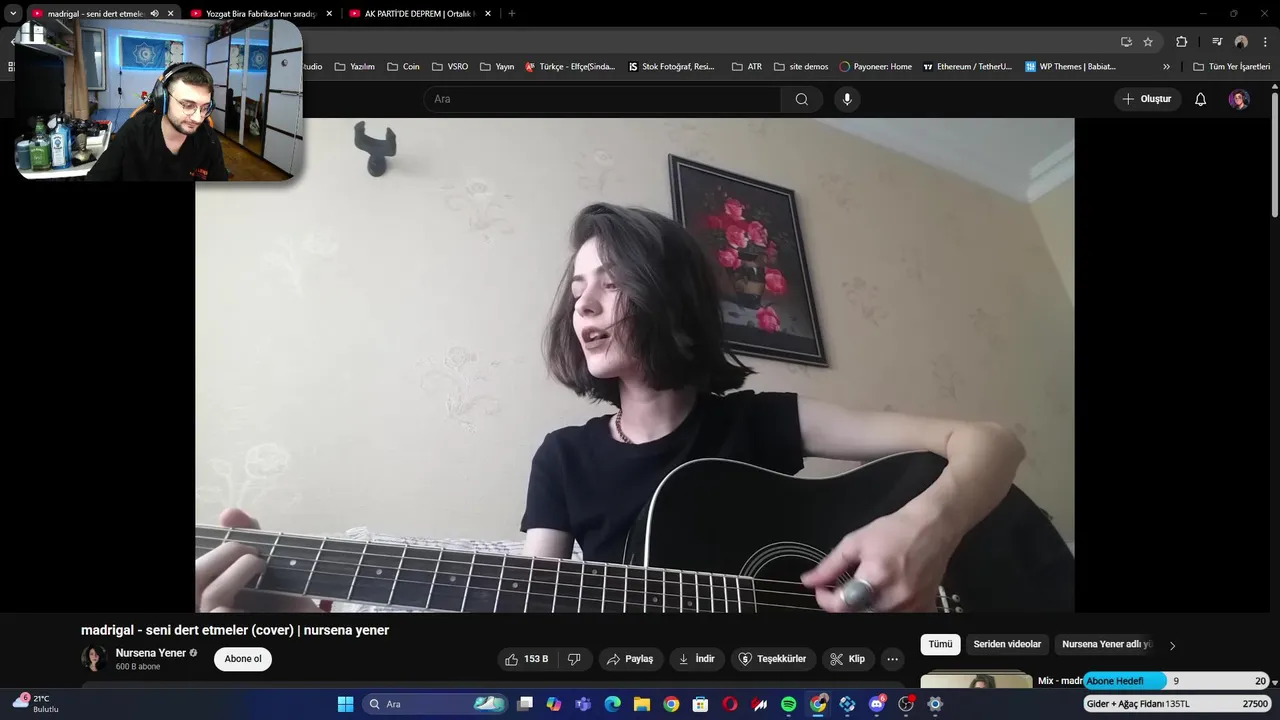Bookmark this page with star icon

tap(1148, 42)
